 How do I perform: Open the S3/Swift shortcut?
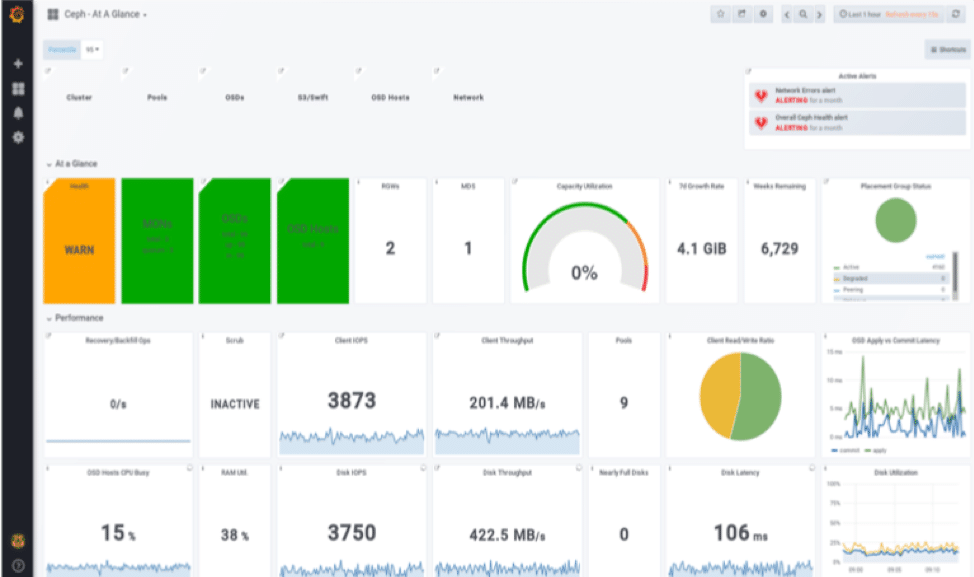312,98
